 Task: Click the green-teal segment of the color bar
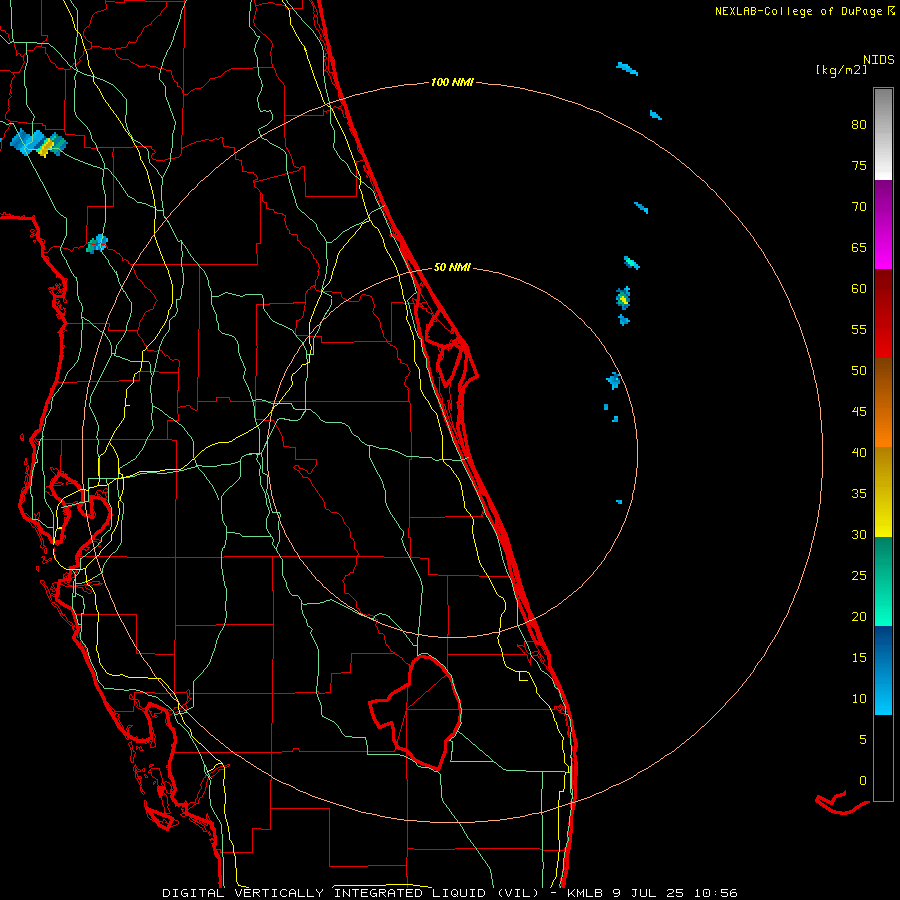coord(883,581)
